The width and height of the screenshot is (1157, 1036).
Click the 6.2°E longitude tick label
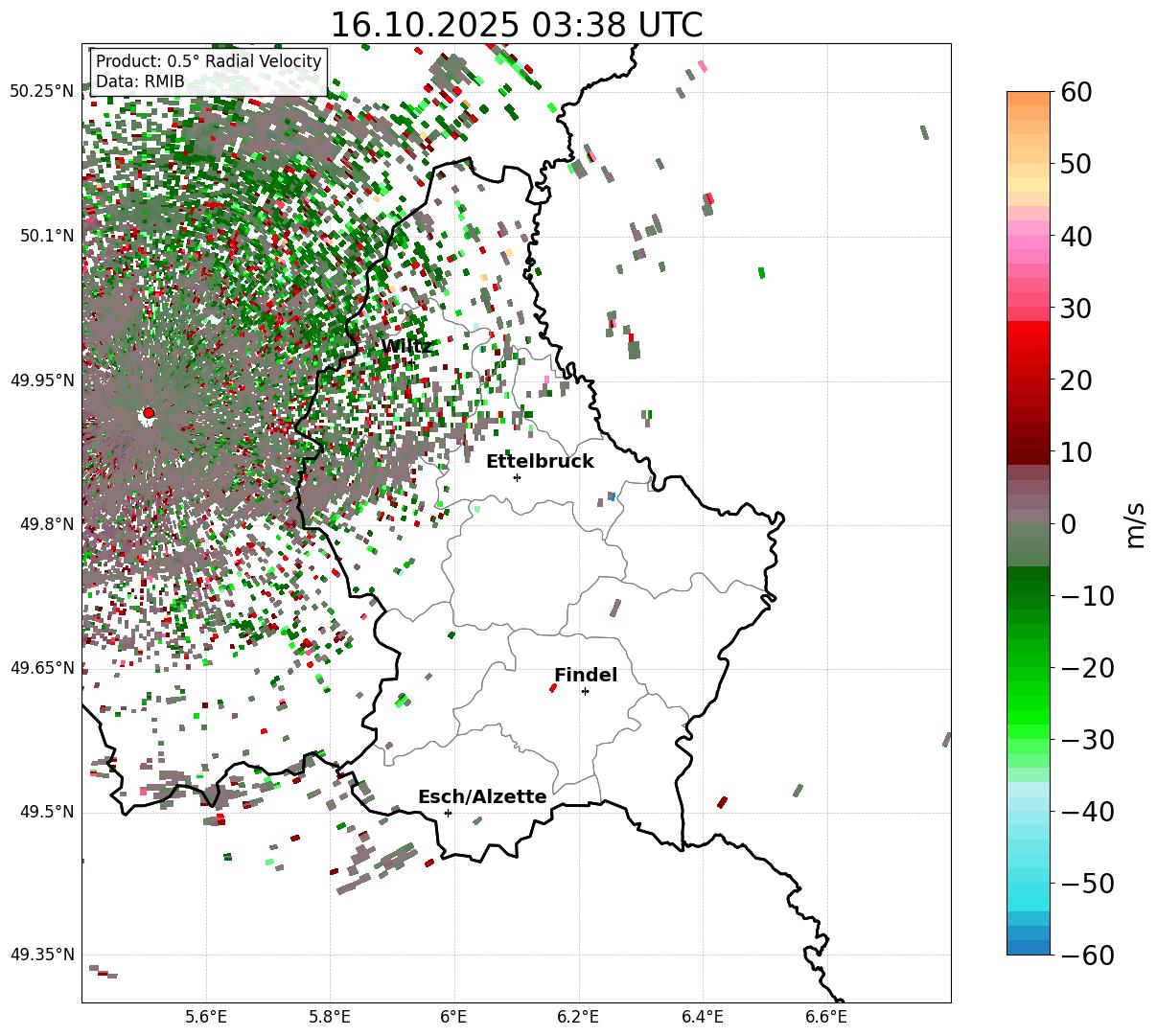click(578, 1017)
